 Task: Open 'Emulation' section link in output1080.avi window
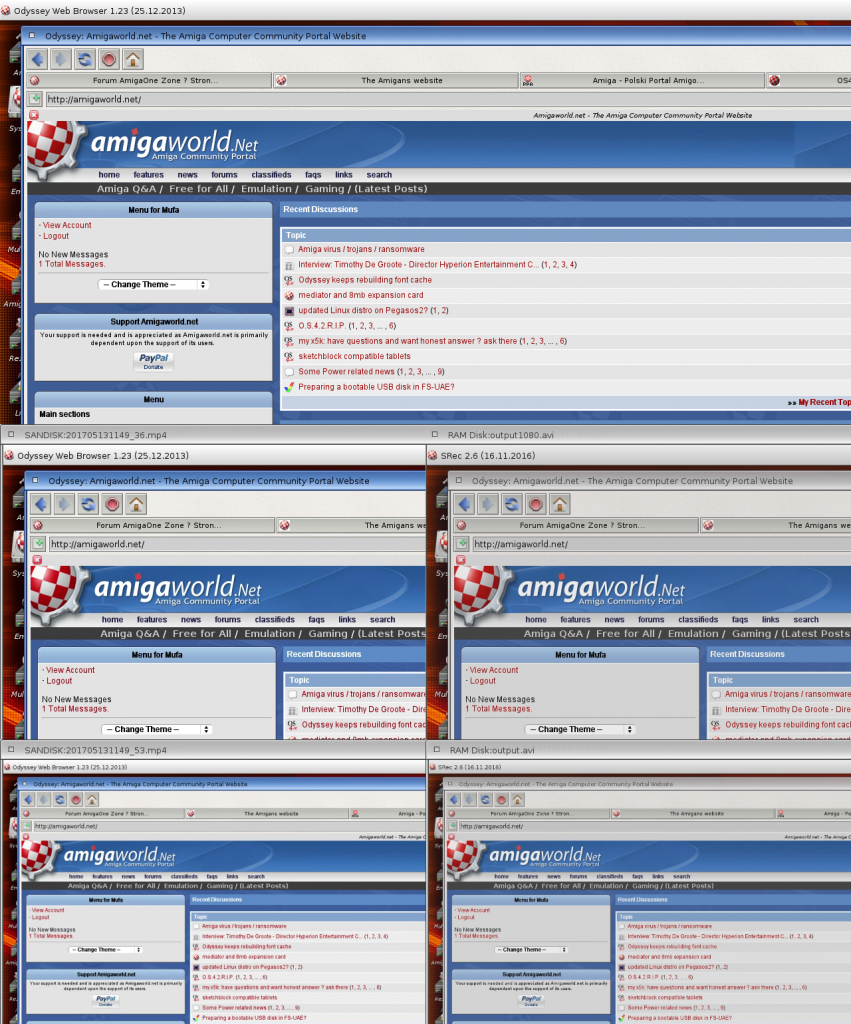tap(693, 633)
